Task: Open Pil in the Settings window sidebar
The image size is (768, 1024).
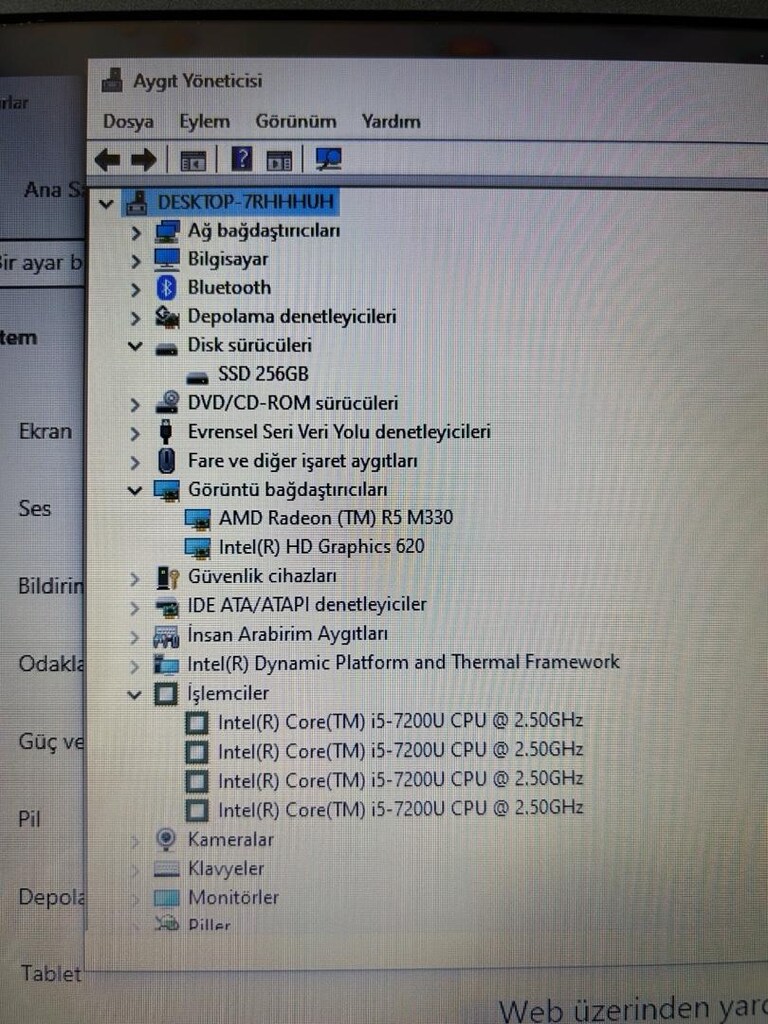Action: click(x=29, y=819)
